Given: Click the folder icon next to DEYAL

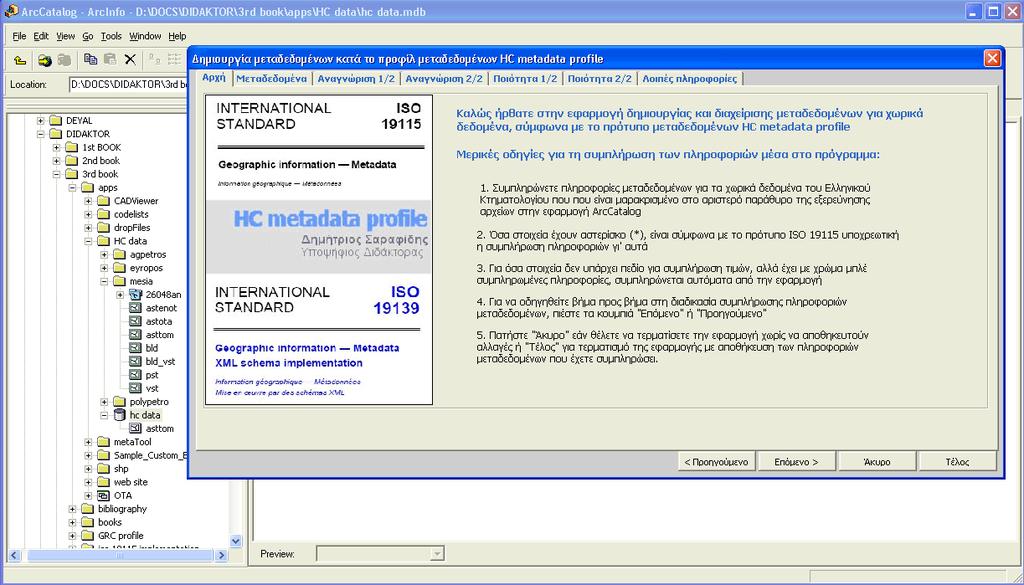Looking at the screenshot, I should [55, 121].
